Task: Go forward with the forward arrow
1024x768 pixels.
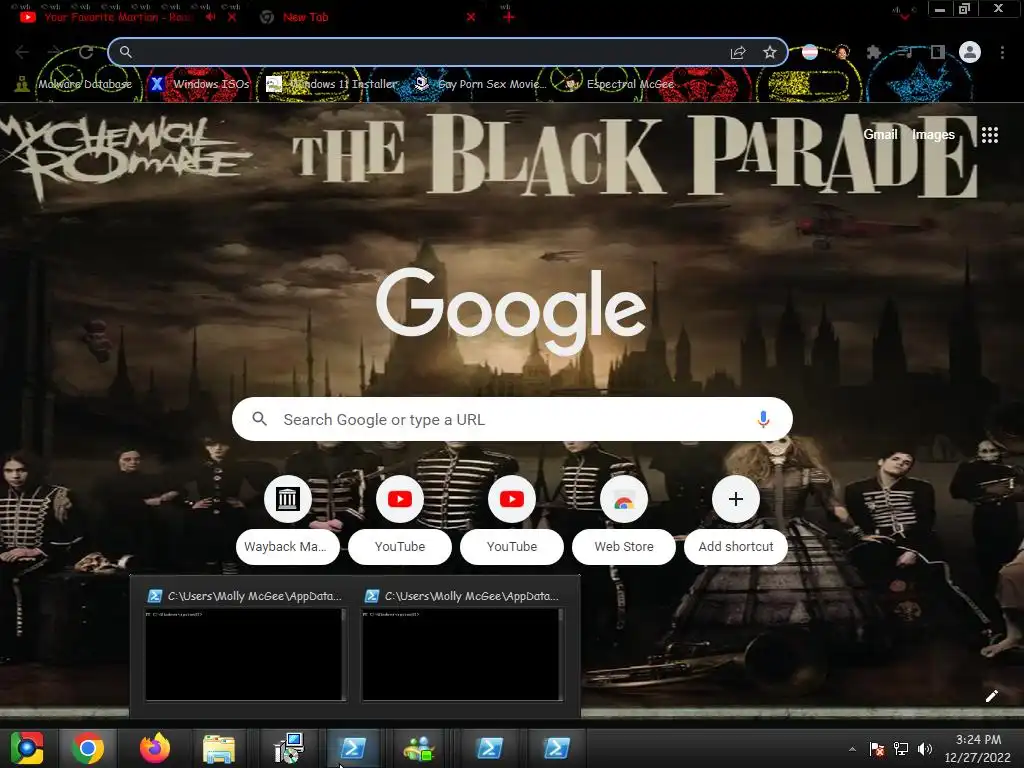Action: (x=54, y=52)
